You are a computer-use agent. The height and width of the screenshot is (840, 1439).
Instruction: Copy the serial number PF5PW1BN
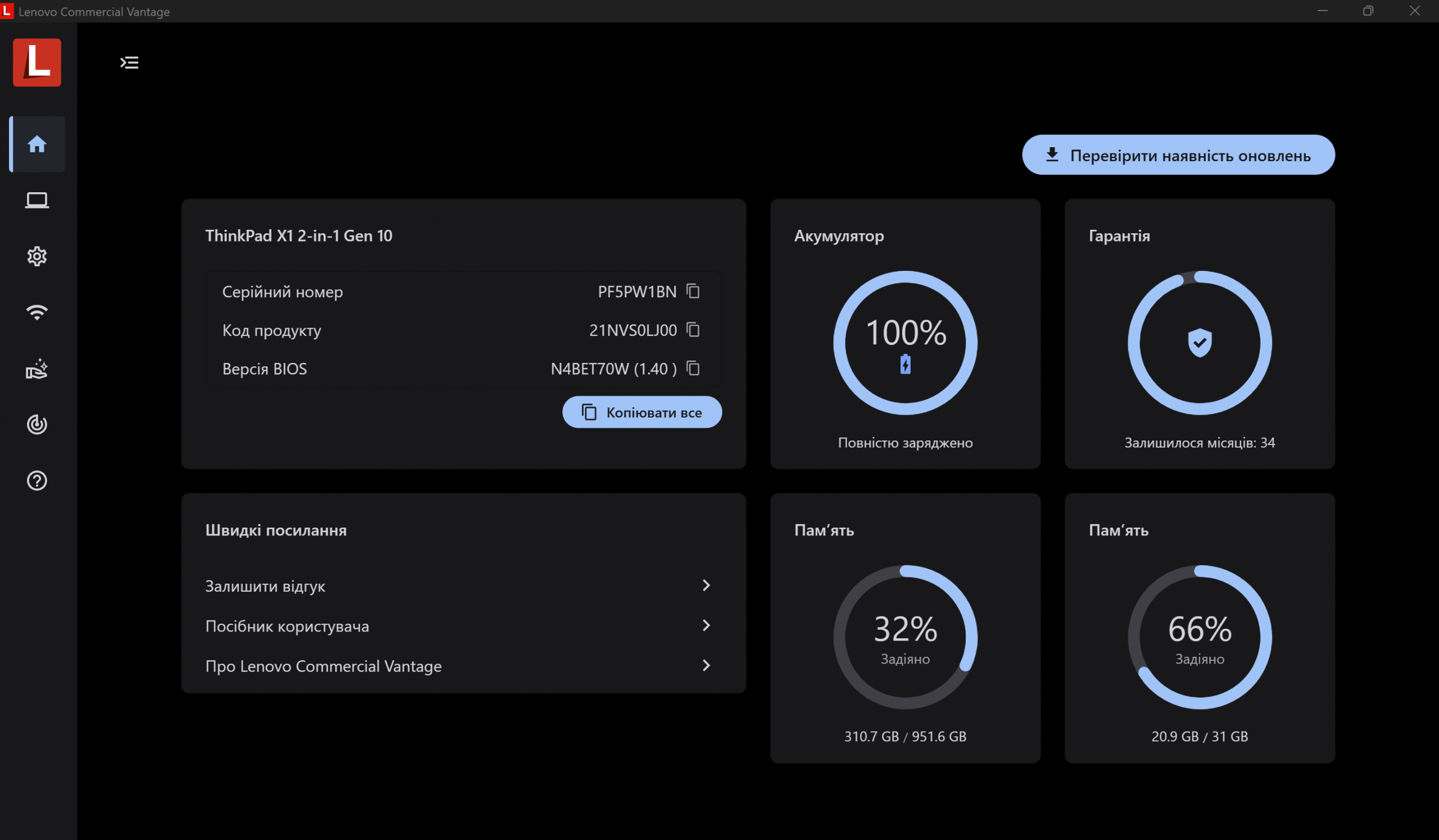coord(693,291)
